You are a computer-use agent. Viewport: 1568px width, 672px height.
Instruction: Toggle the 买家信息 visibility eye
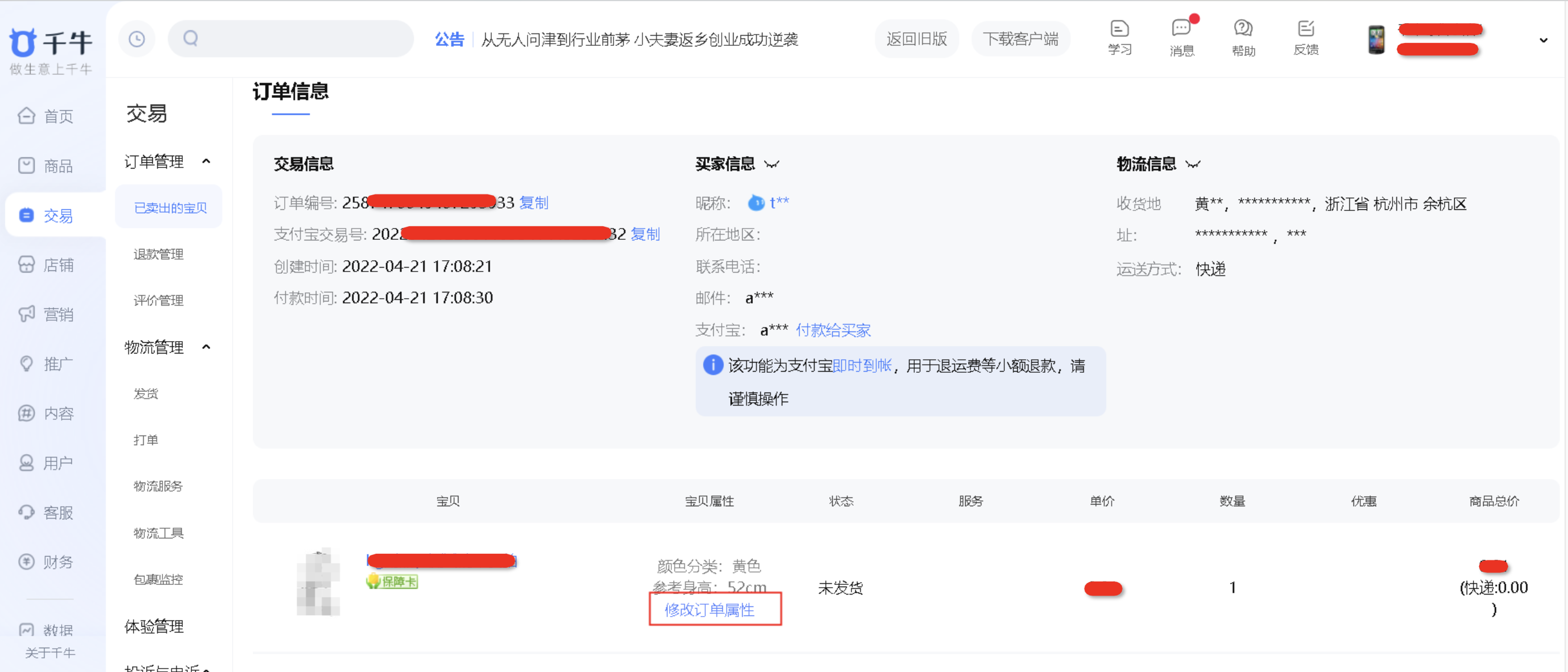click(772, 164)
